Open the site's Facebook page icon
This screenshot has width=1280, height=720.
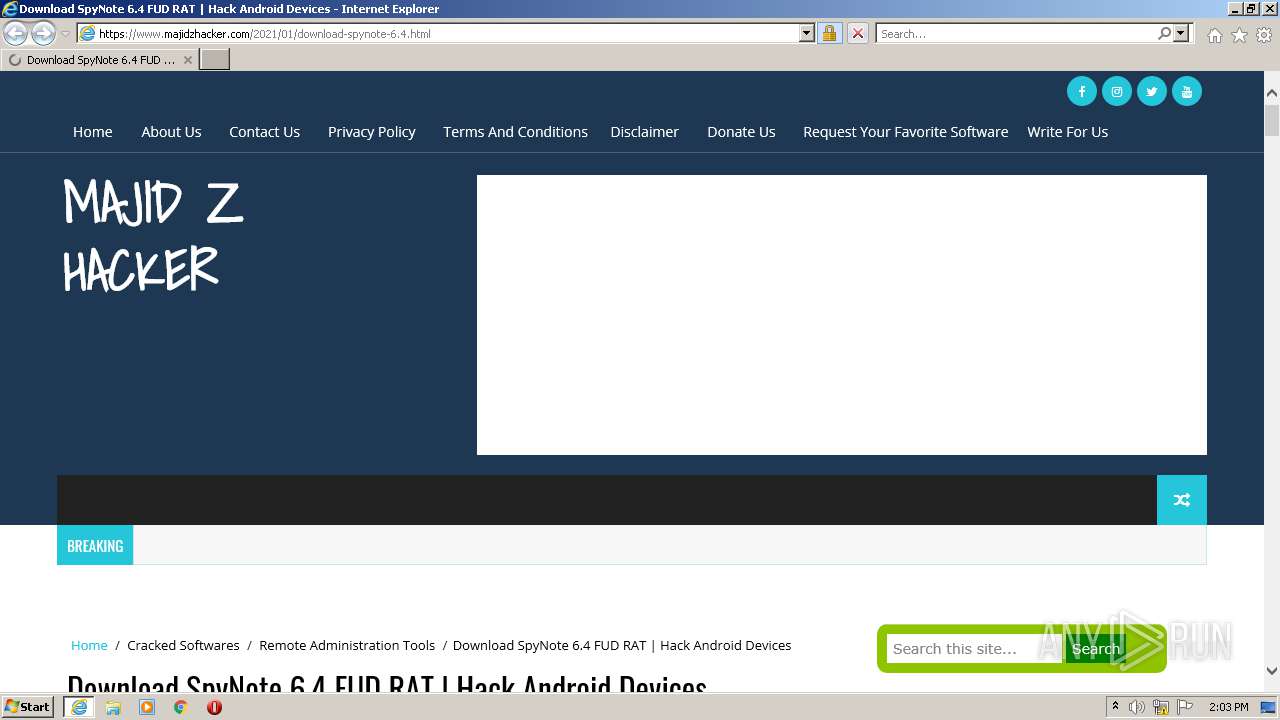[x=1082, y=91]
